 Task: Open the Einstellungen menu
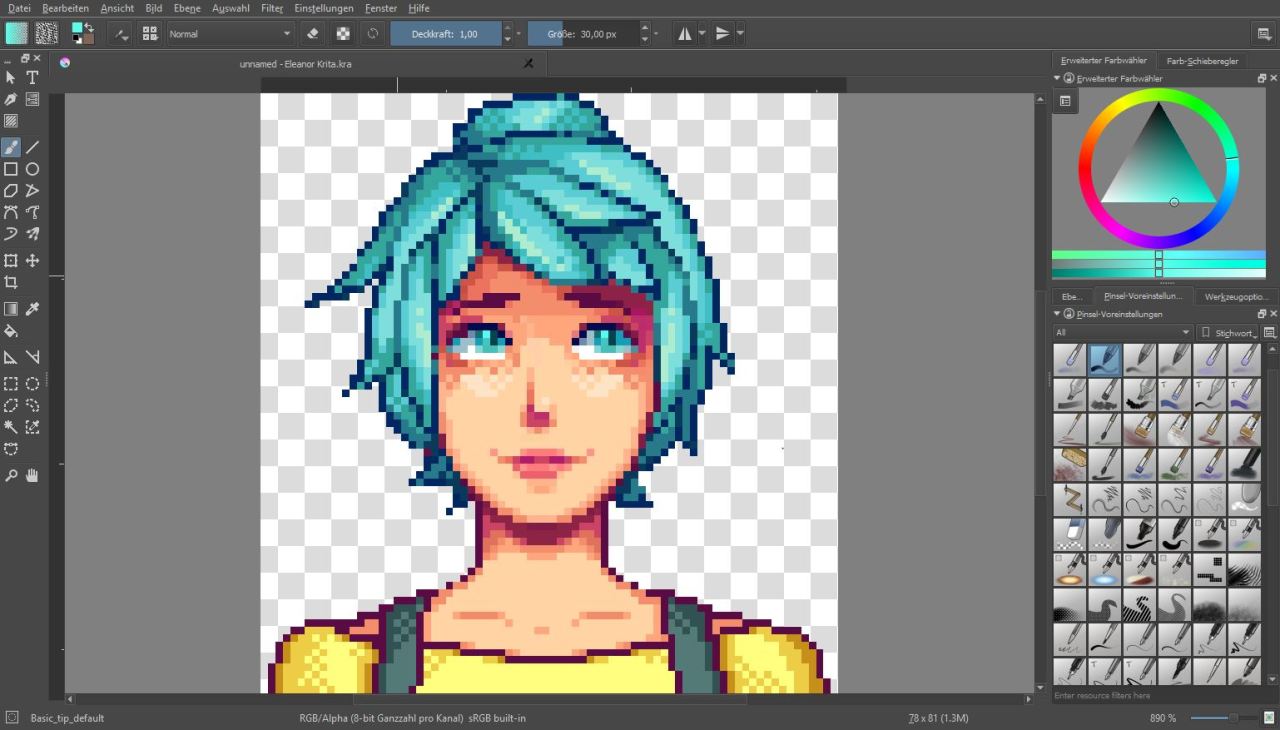324,8
